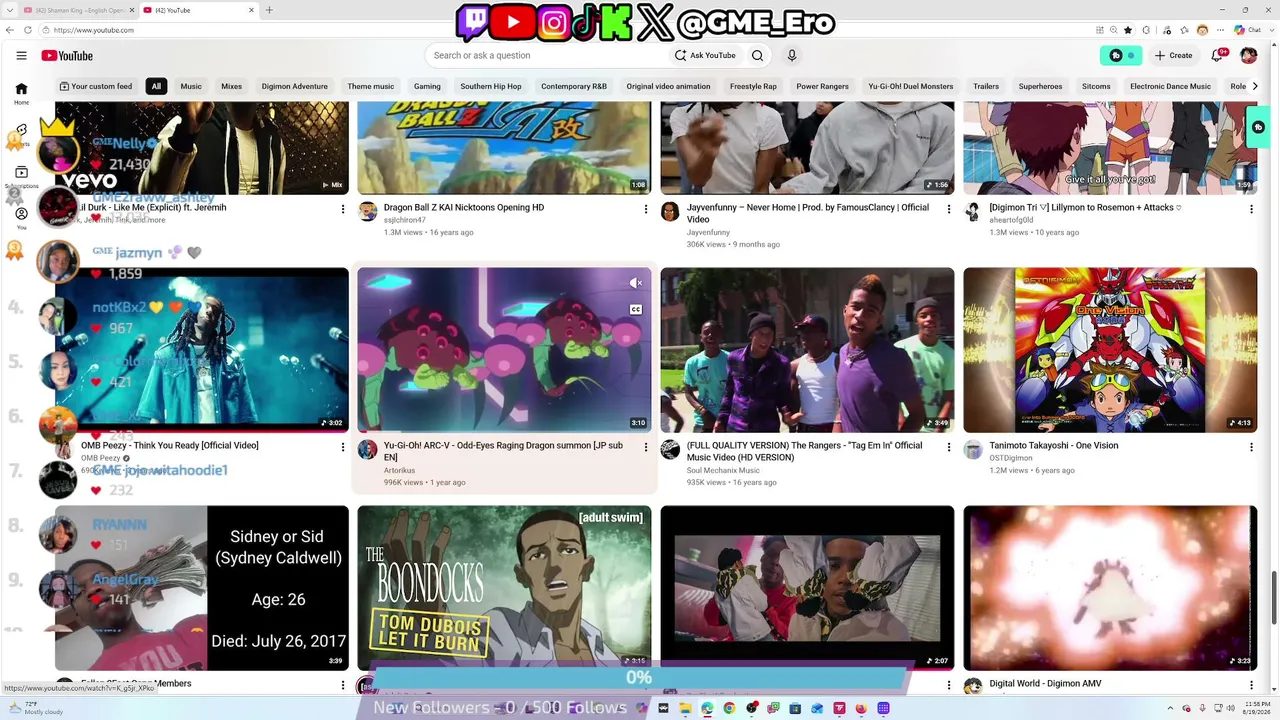Select the Digimon Adventure chip
This screenshot has width=1280, height=720.
tap(295, 86)
